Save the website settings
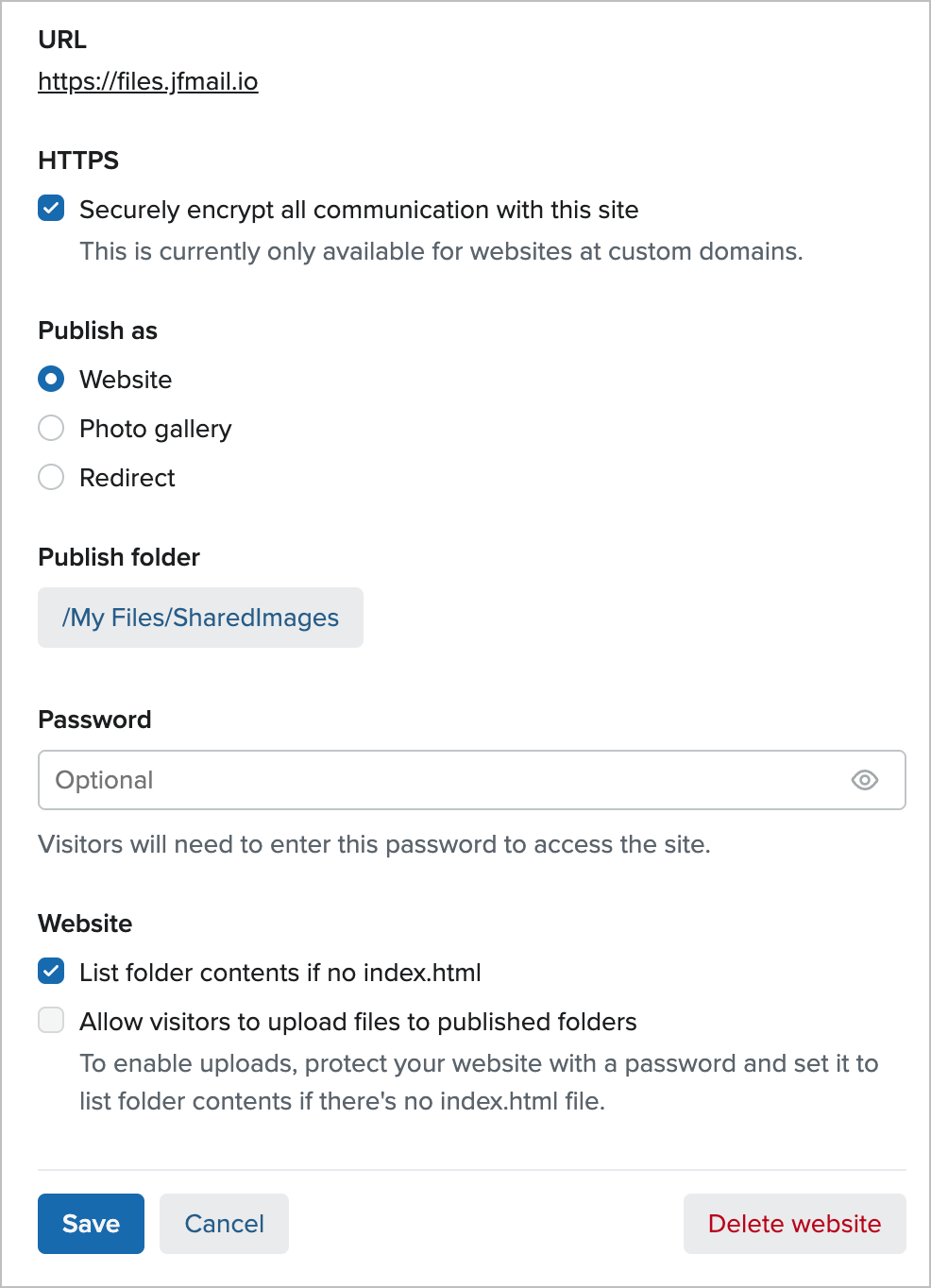 click(x=91, y=1223)
